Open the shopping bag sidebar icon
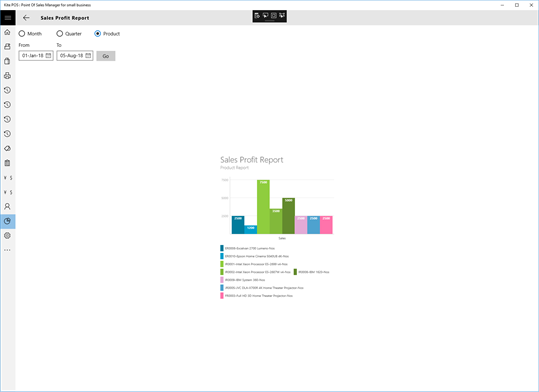539x392 pixels. tap(7, 61)
